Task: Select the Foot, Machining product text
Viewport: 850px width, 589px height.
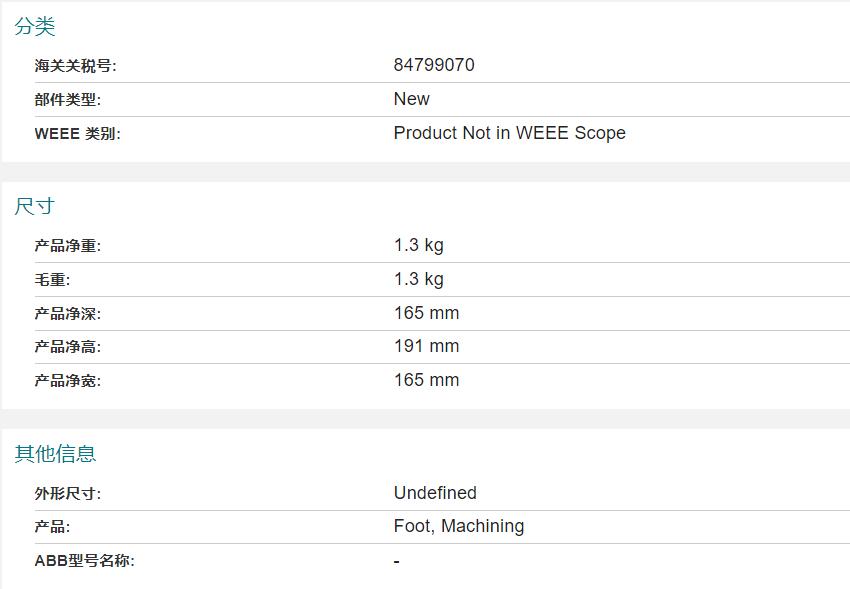Action: 458,526
